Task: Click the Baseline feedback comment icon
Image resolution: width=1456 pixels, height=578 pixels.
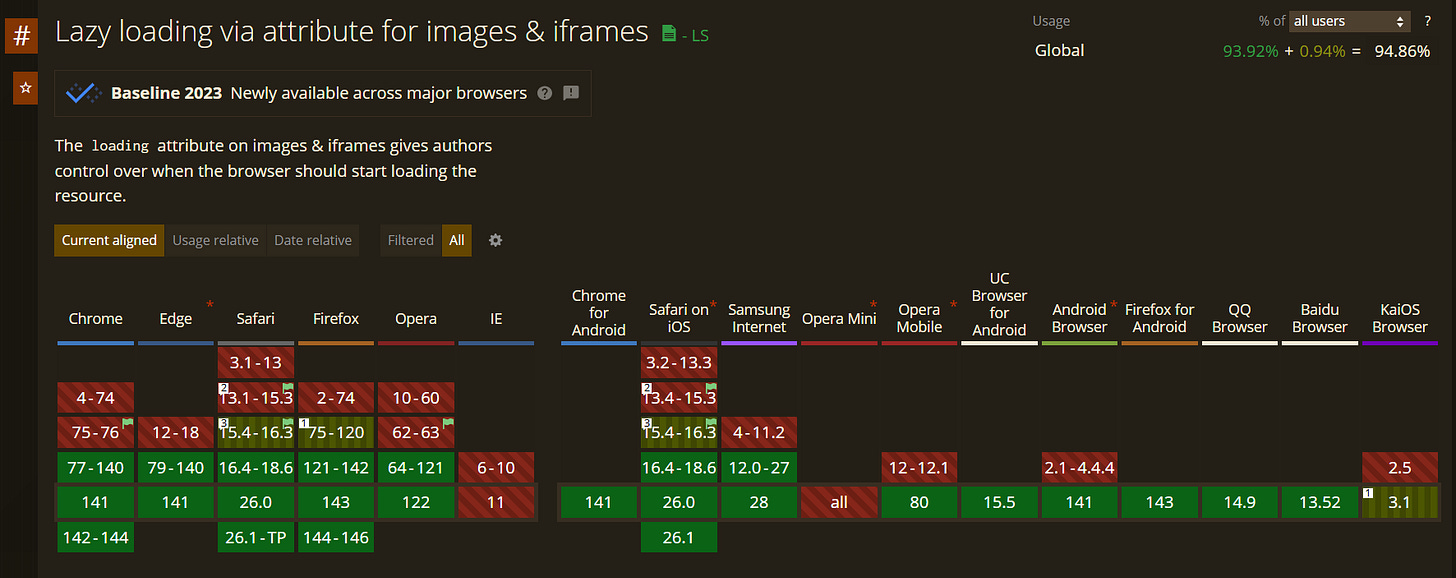Action: pyautogui.click(x=571, y=93)
